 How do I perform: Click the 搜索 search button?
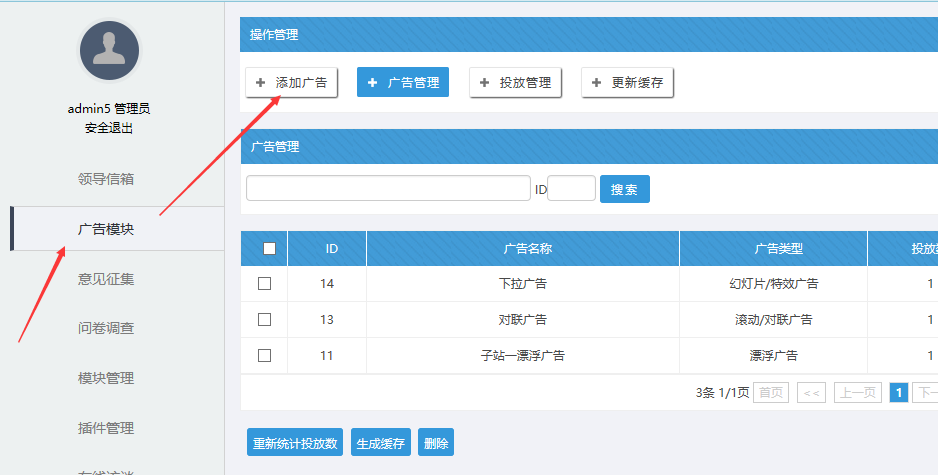(624, 189)
